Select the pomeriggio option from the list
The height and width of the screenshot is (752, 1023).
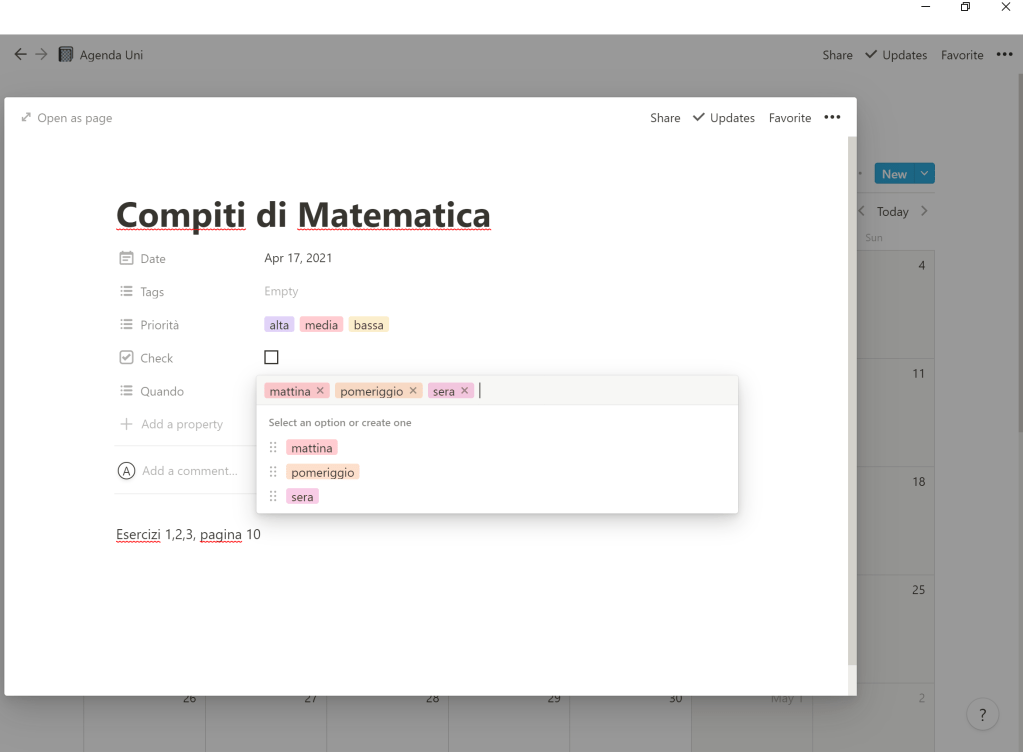pos(322,472)
